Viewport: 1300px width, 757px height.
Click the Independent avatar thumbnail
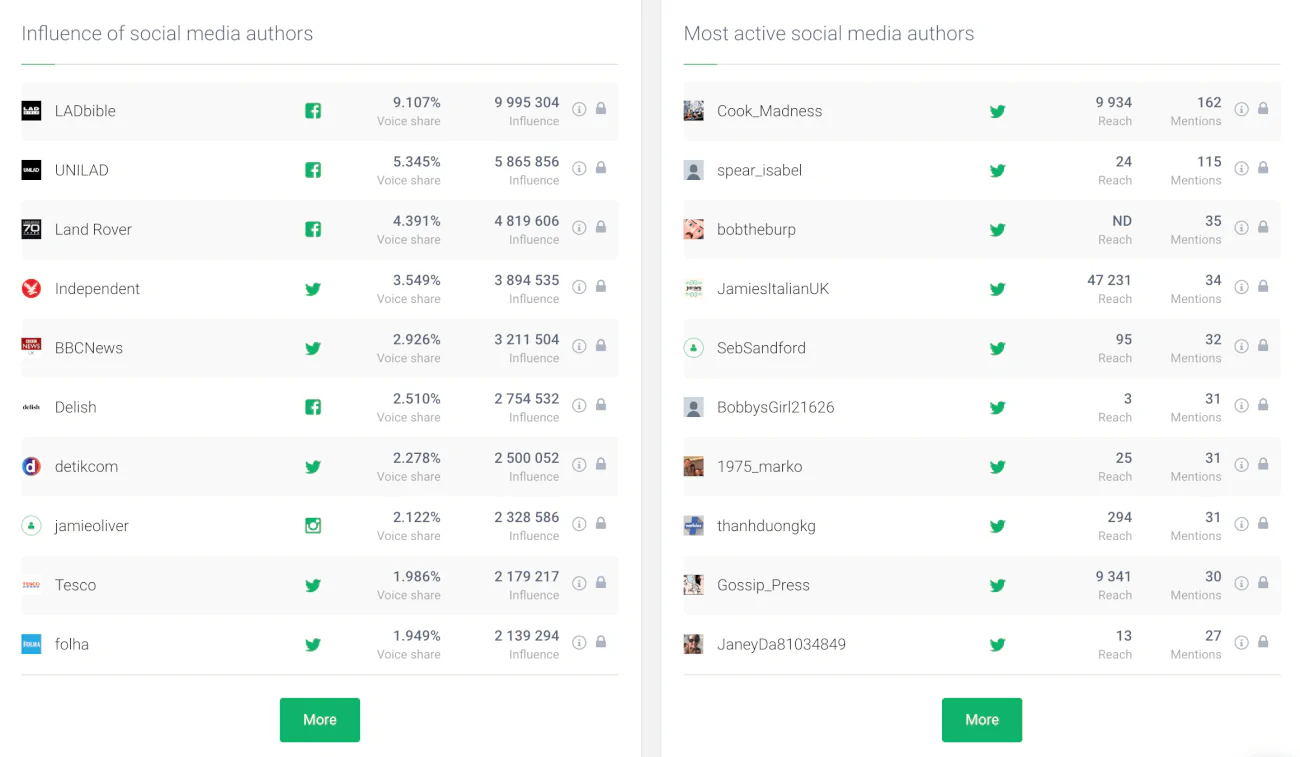pos(31,289)
